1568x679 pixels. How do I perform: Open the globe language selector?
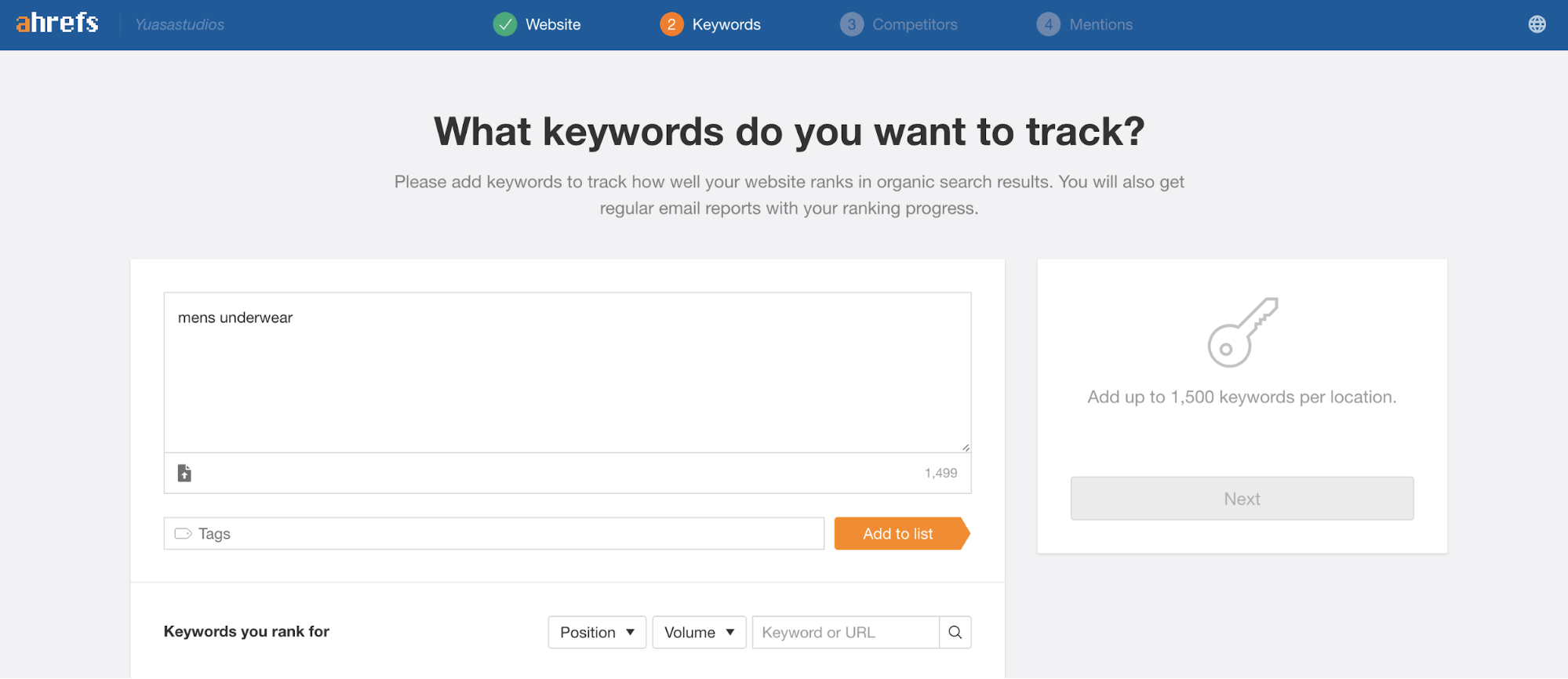1537,24
